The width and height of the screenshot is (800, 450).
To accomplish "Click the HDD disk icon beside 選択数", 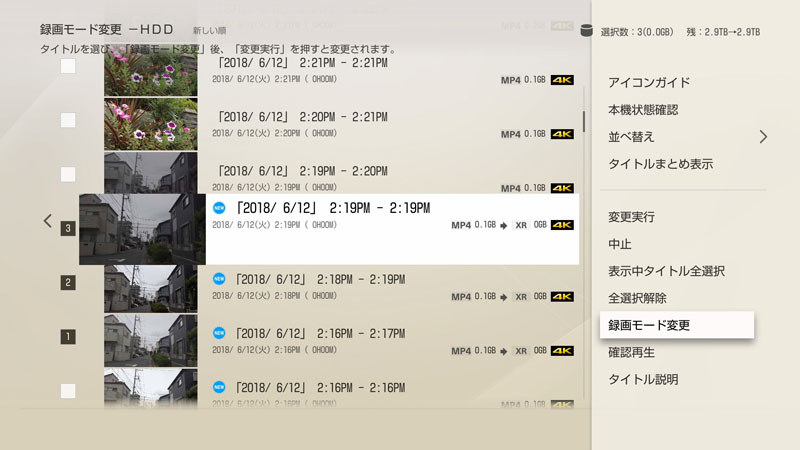I will [587, 31].
